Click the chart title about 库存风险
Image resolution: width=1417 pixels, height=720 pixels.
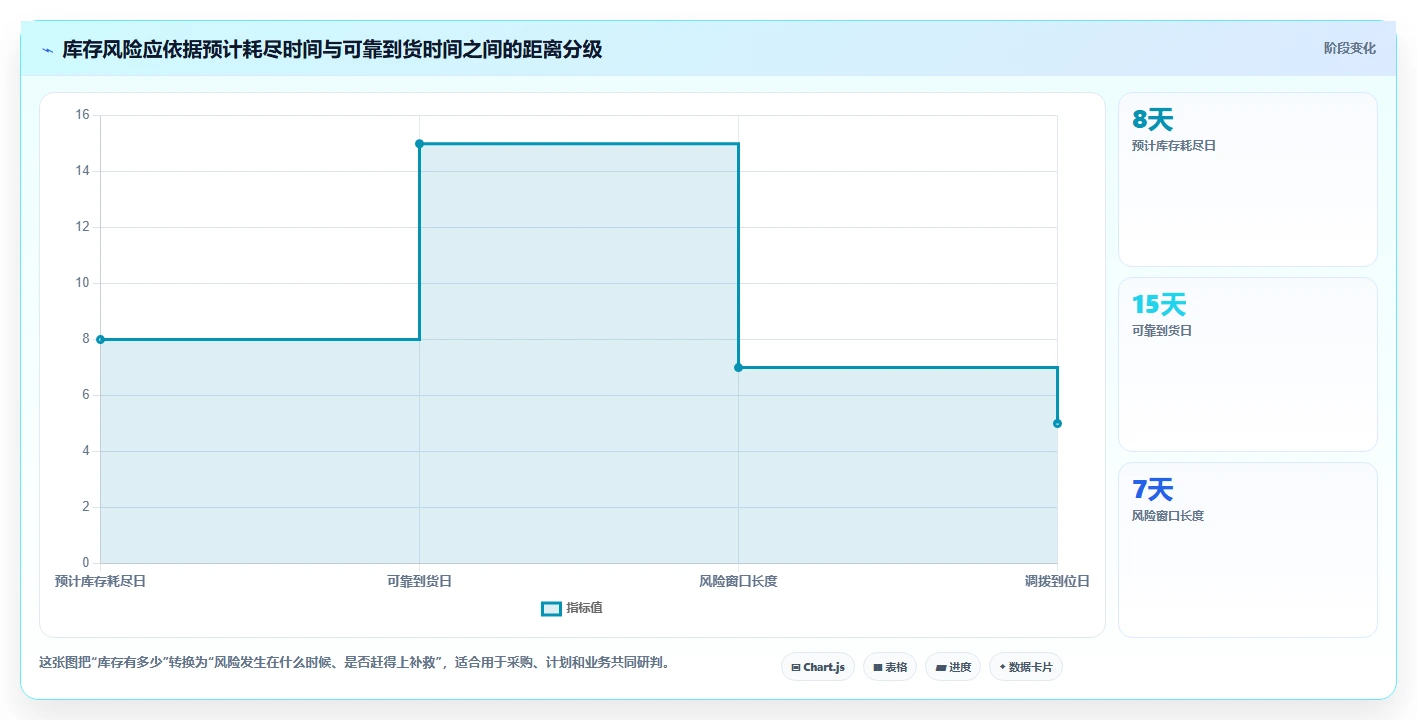[332, 50]
